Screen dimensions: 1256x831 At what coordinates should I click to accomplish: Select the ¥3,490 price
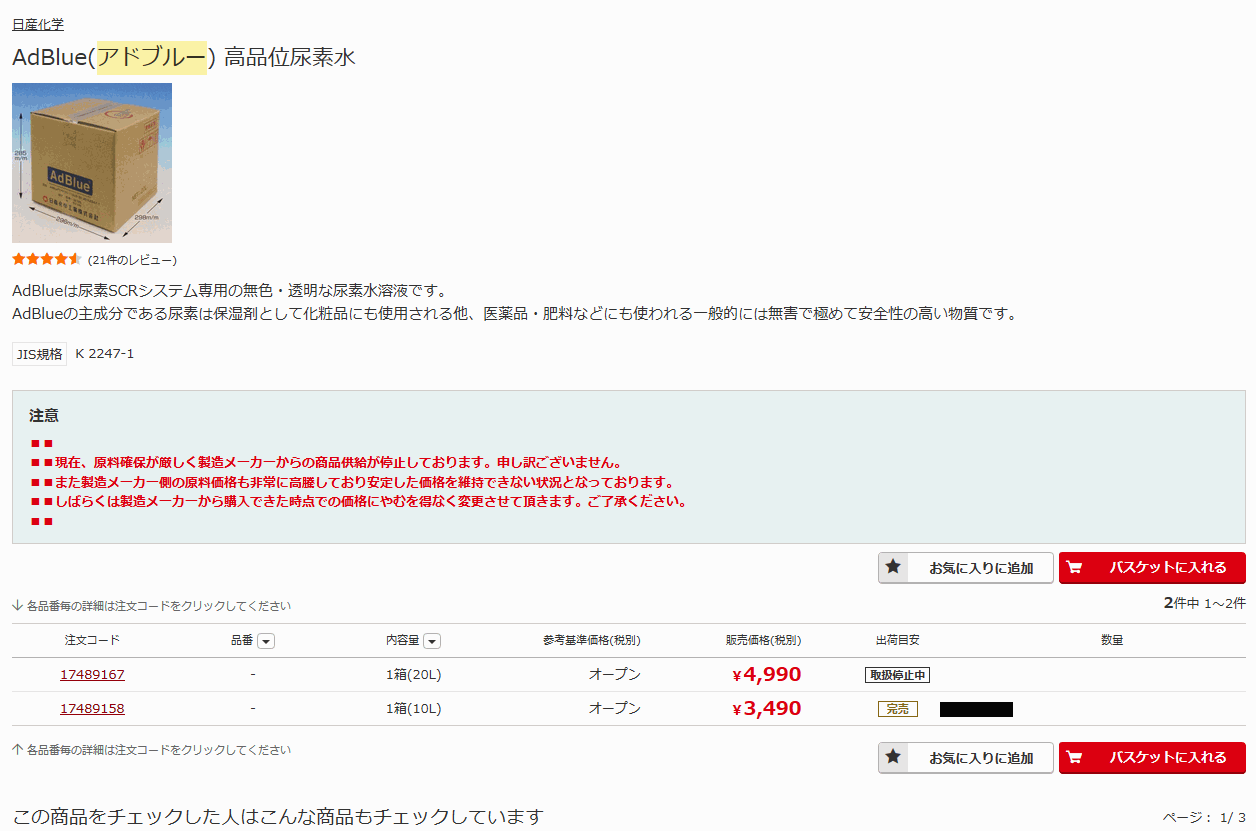pyautogui.click(x=767, y=709)
